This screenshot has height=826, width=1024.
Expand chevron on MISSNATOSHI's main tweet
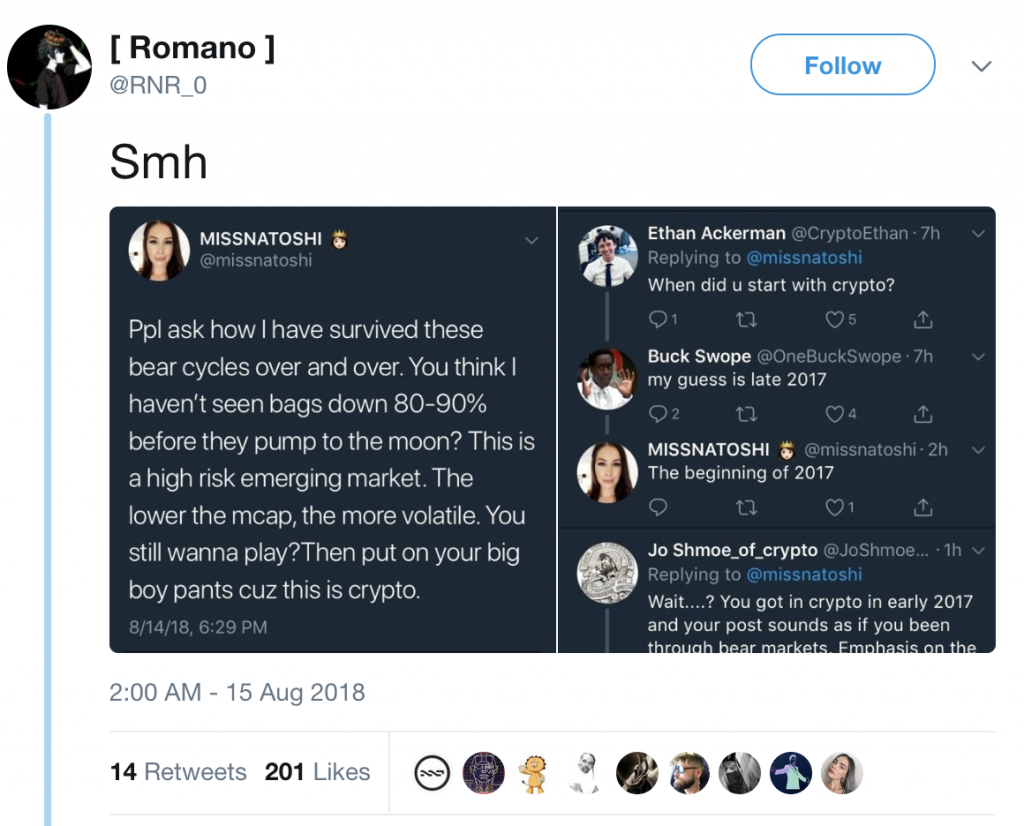[x=531, y=241]
